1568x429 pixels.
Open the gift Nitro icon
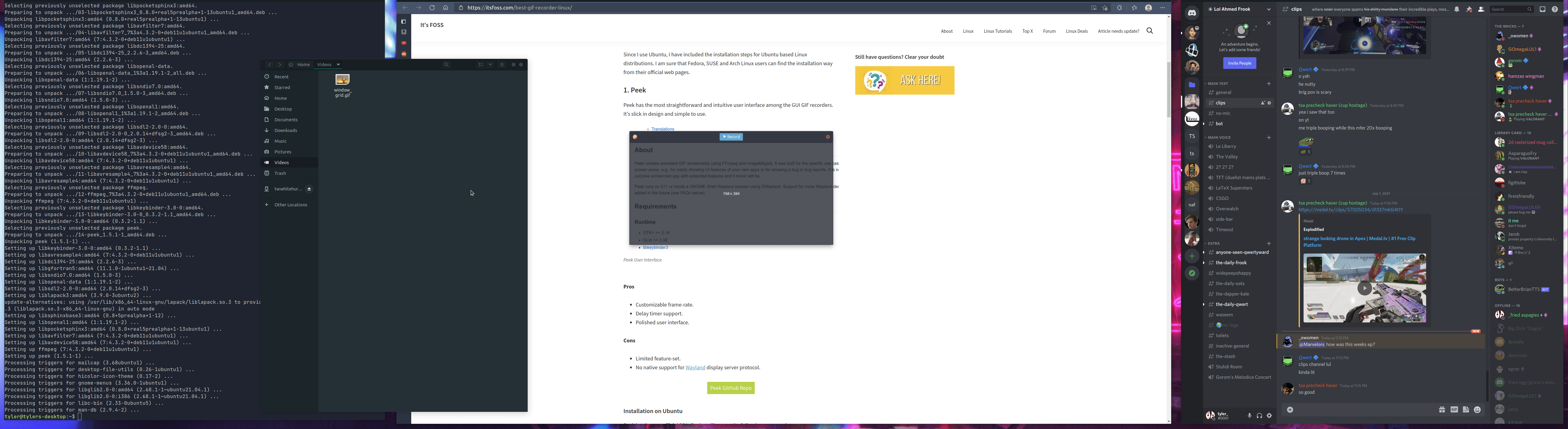tap(1442, 409)
